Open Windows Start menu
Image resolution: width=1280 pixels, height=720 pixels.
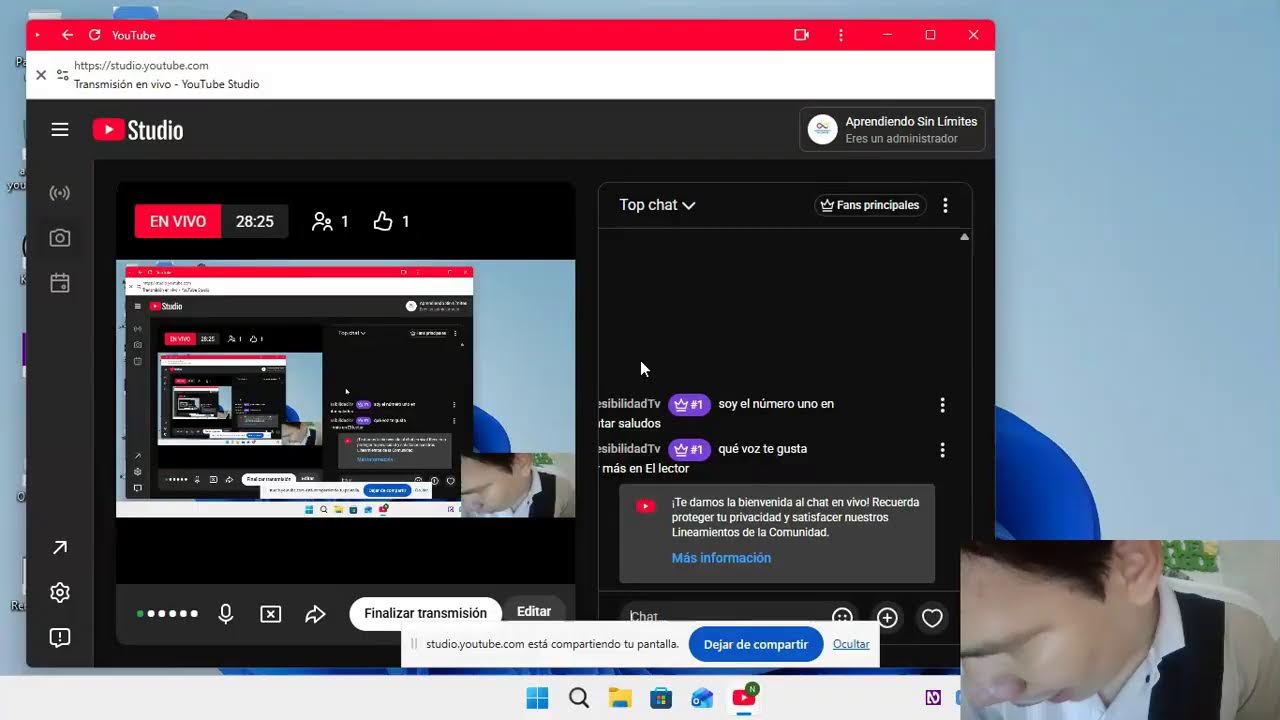point(537,698)
